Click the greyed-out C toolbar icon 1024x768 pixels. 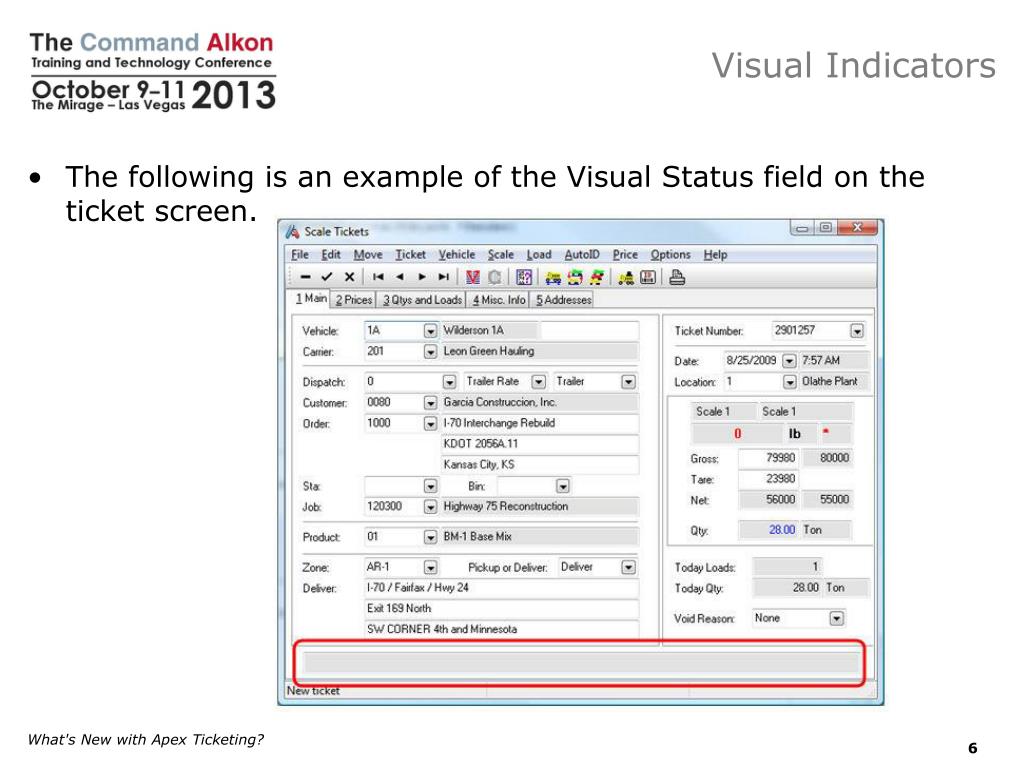click(x=495, y=278)
